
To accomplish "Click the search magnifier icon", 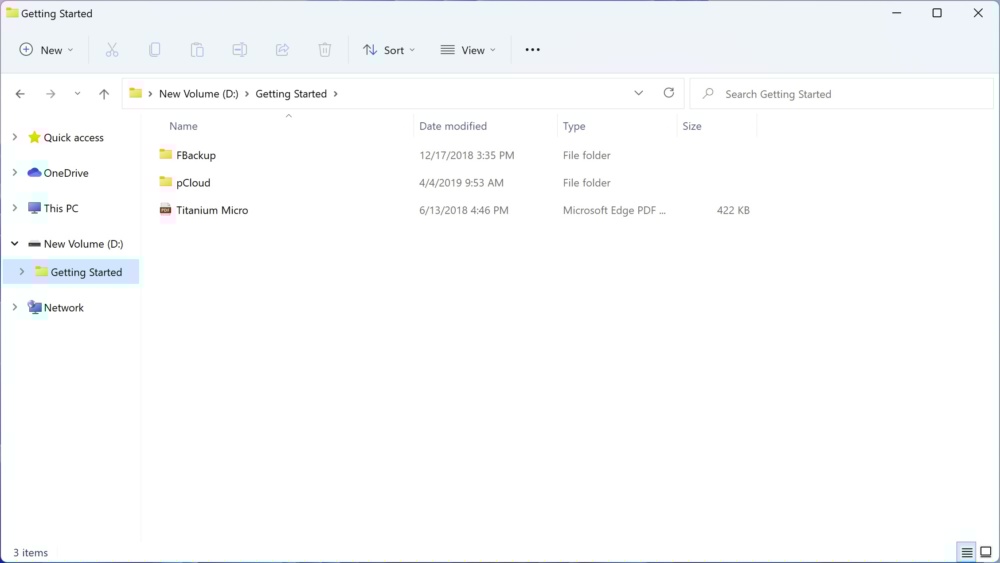I will pyautogui.click(x=708, y=94).
